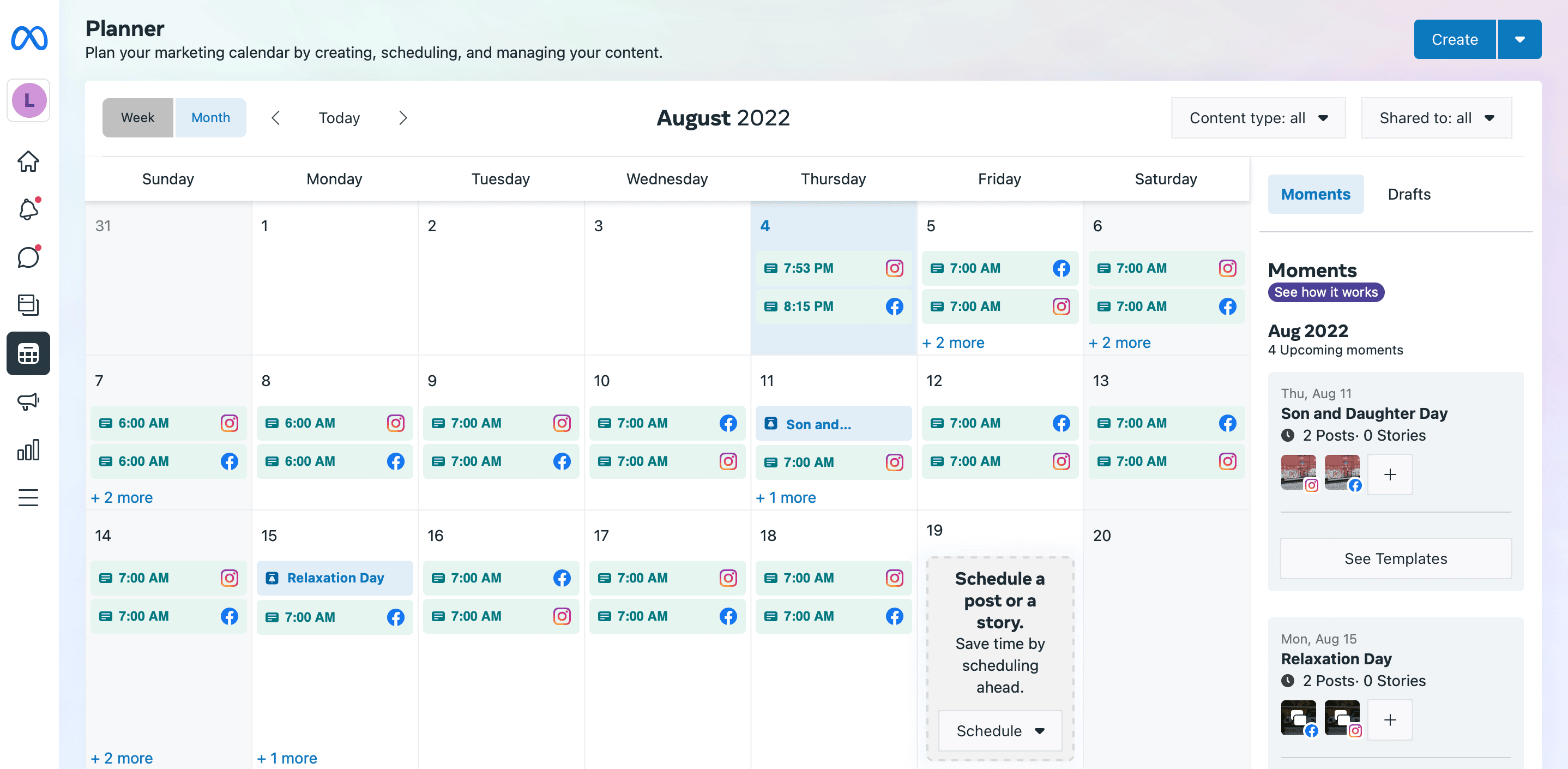
Task: Open the Create button dropdown arrow
Action: point(1519,40)
